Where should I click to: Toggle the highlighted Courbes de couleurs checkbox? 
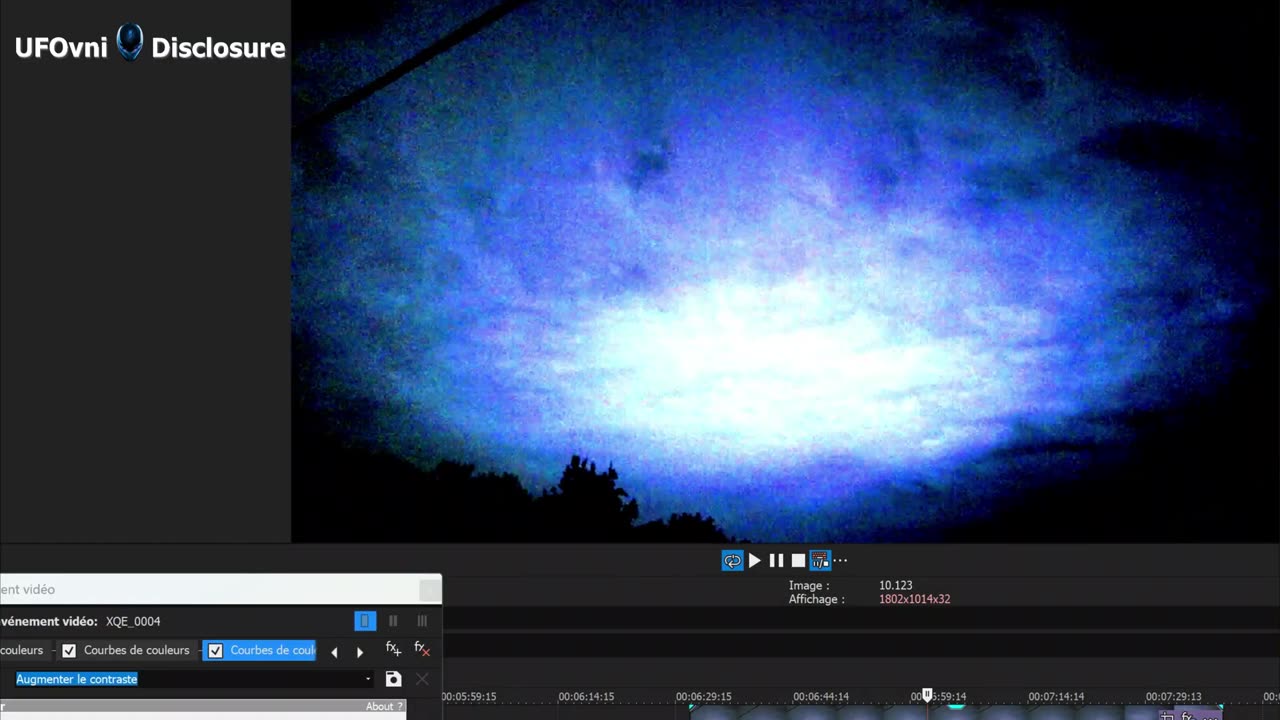(x=215, y=651)
